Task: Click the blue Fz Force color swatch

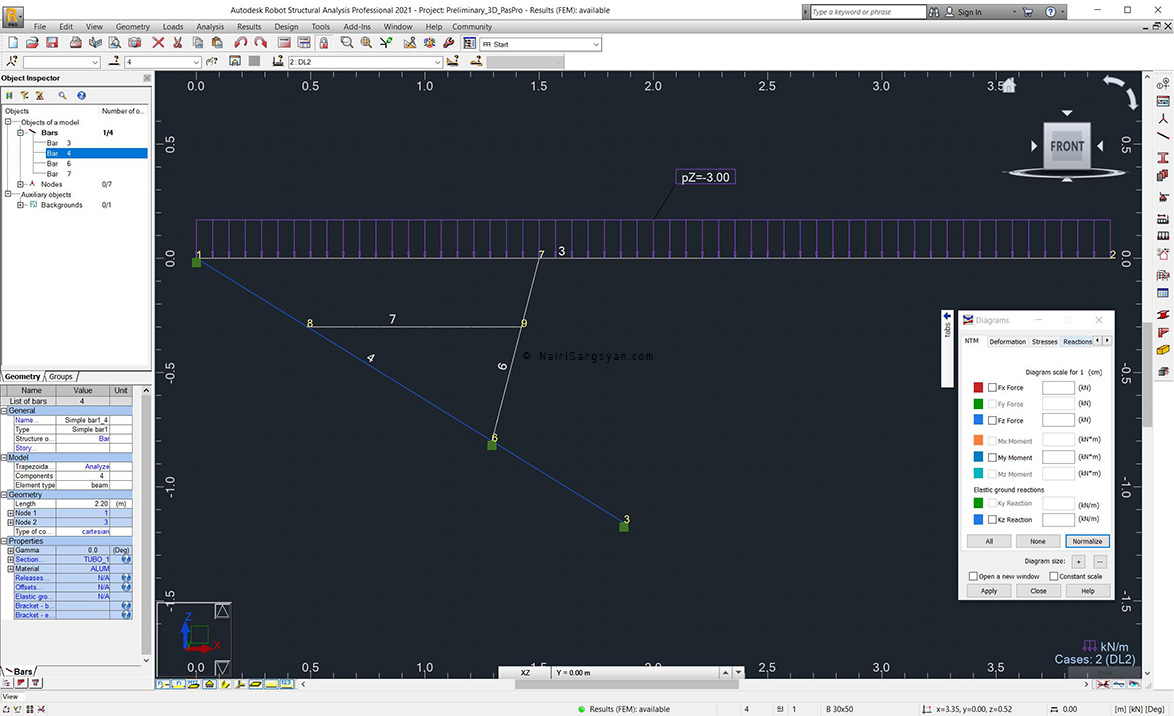Action: (x=978, y=420)
